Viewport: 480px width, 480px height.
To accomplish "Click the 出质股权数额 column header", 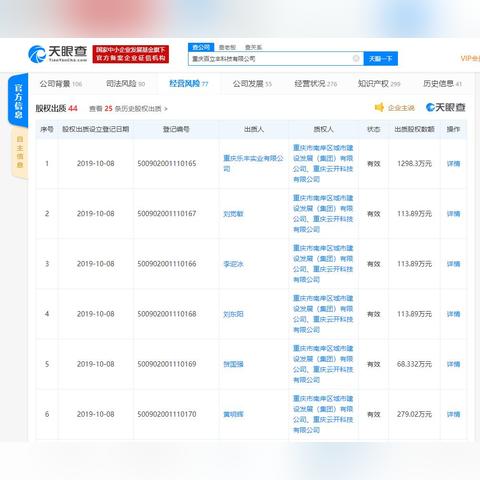I will [414, 129].
